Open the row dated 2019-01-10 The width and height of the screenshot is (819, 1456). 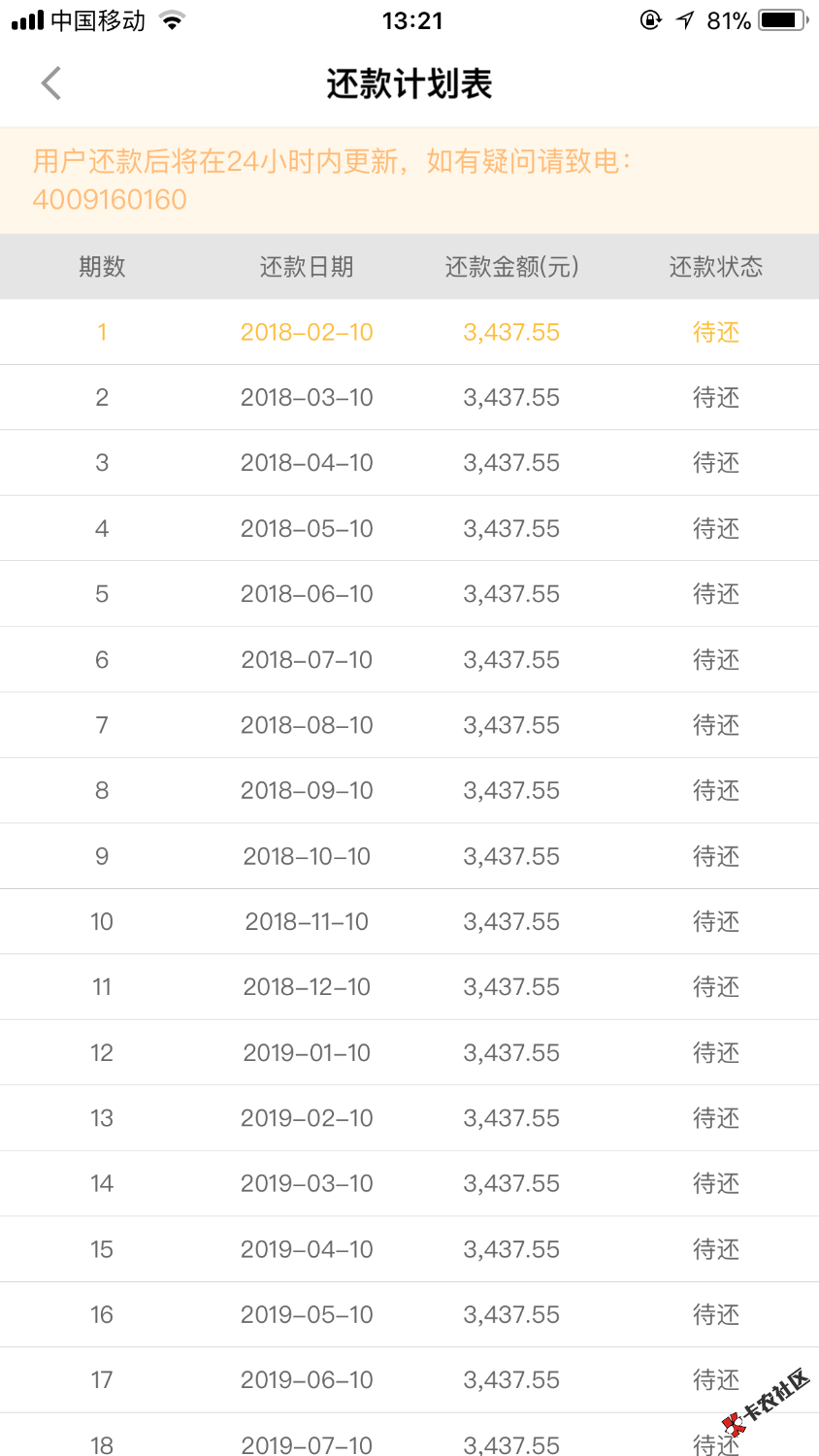tap(409, 1052)
